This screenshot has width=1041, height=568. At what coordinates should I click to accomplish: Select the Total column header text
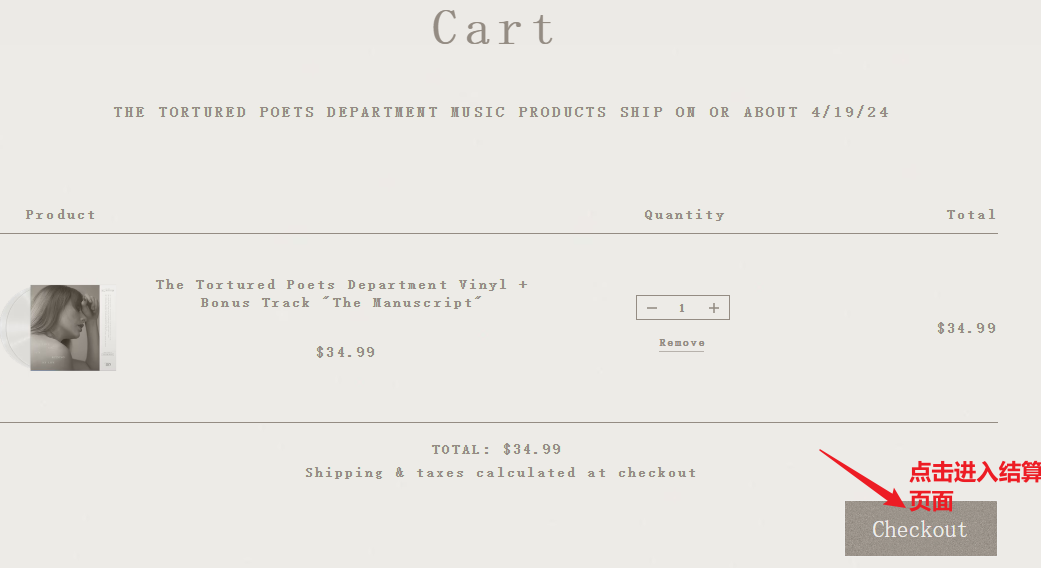click(971, 214)
